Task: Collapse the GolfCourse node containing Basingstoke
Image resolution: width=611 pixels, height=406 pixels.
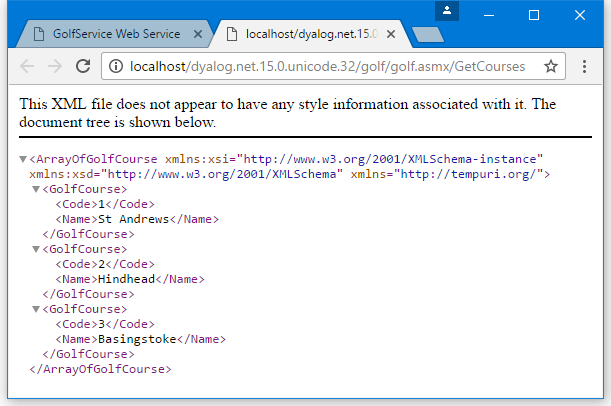Action: click(x=37, y=309)
